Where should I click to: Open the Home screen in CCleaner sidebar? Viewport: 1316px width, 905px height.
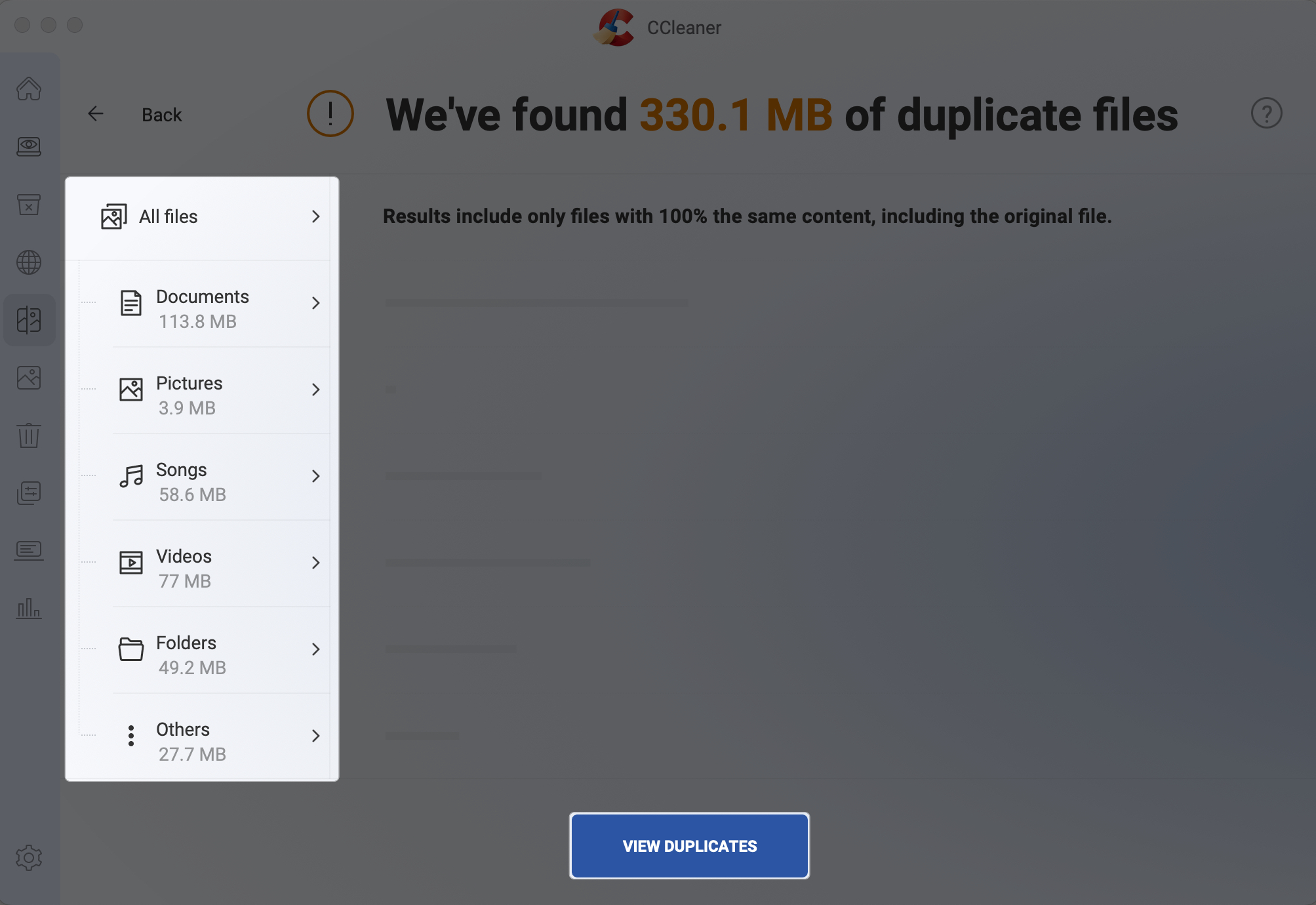(x=29, y=90)
